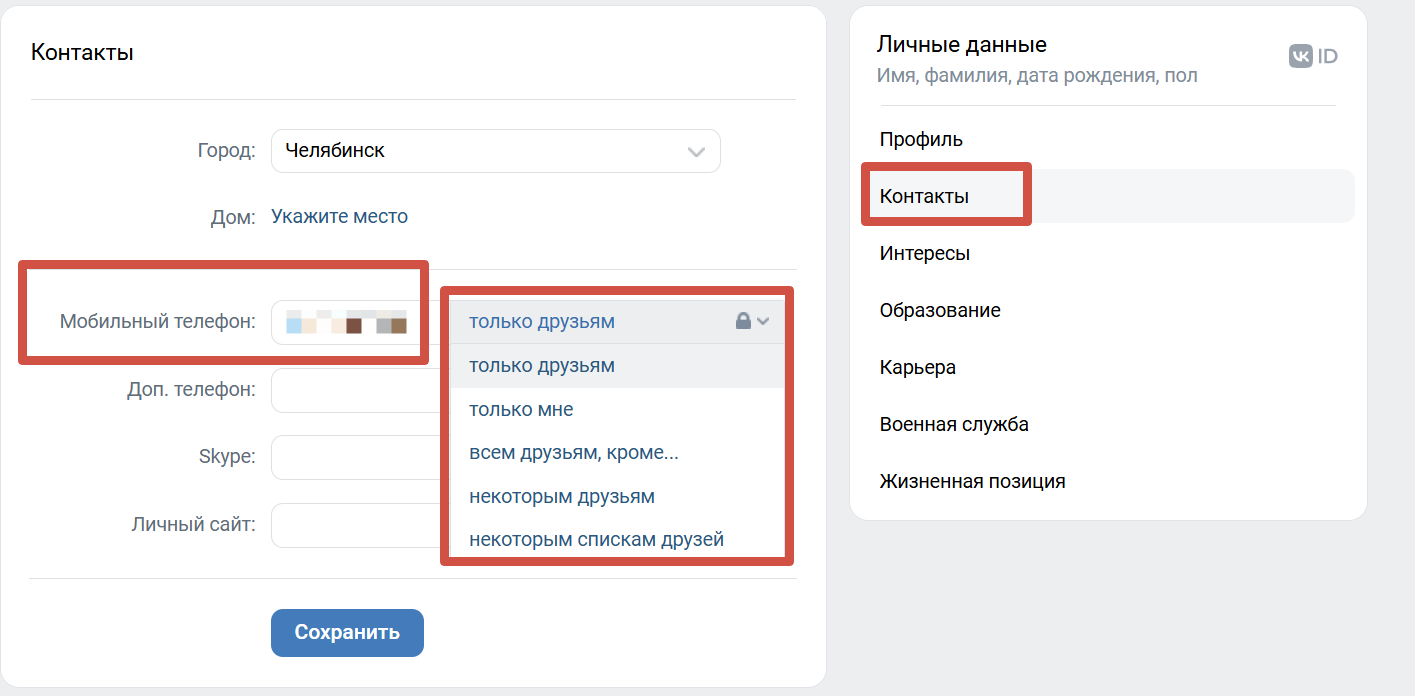Pick 'некоторым спискам друзей' option
The width and height of the screenshot is (1415, 696).
click(x=596, y=540)
